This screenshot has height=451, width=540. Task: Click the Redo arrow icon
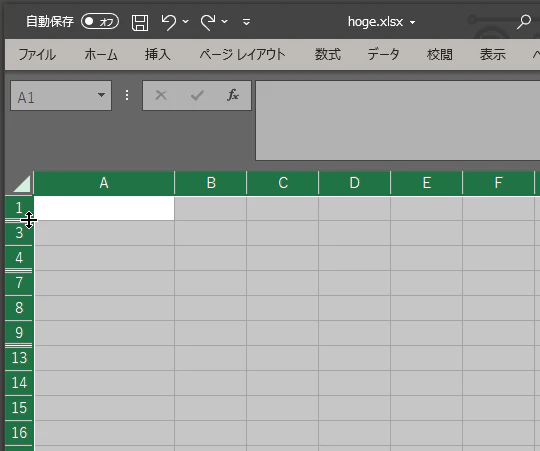208,22
